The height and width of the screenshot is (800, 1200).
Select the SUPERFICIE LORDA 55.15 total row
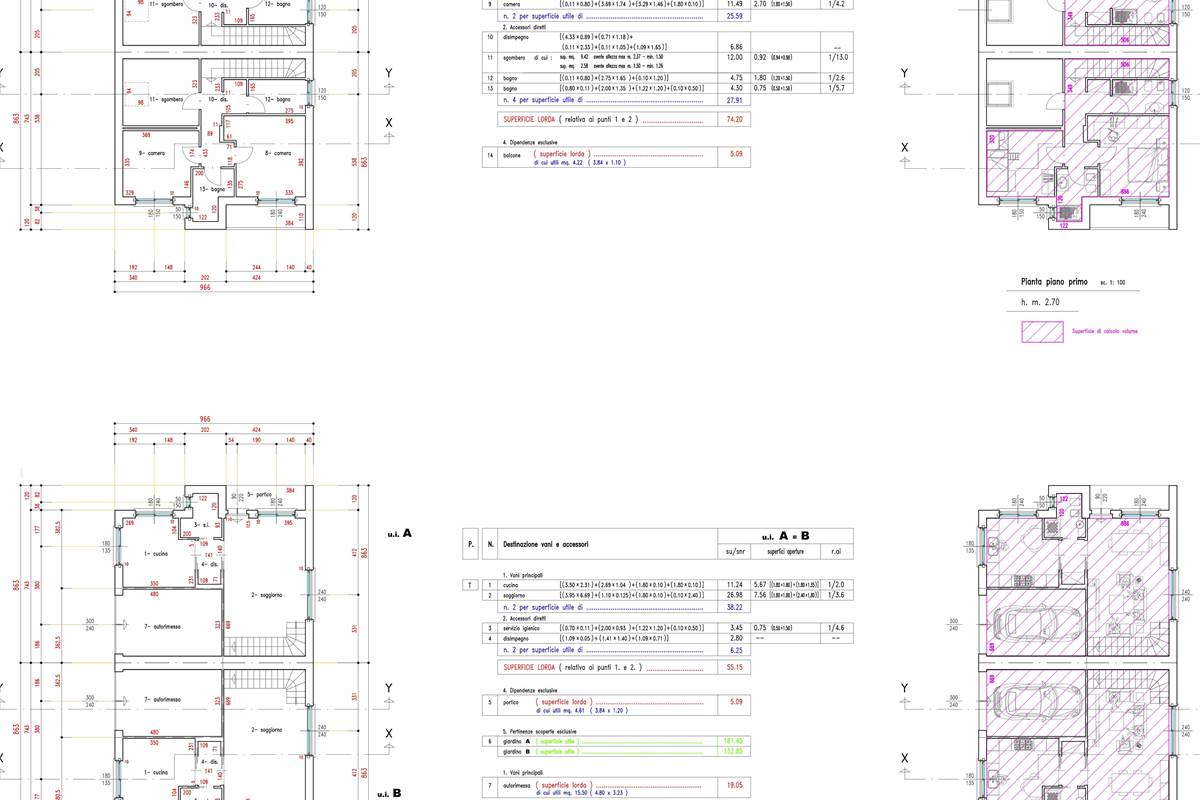[x=616, y=667]
